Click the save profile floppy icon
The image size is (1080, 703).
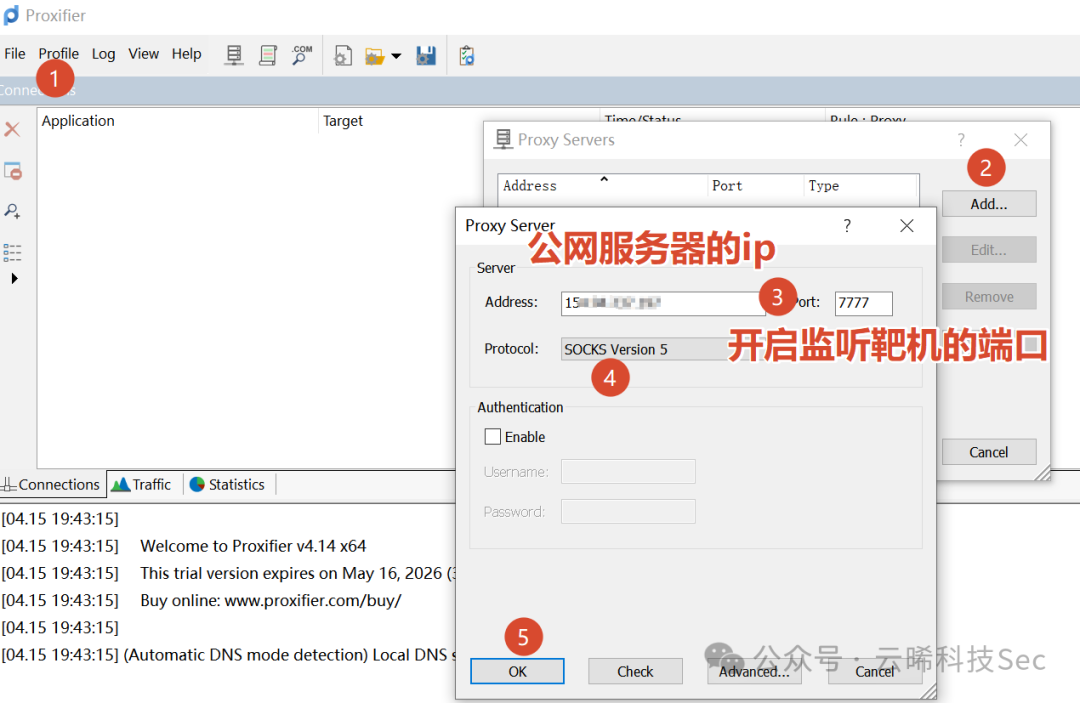pyautogui.click(x=426, y=56)
